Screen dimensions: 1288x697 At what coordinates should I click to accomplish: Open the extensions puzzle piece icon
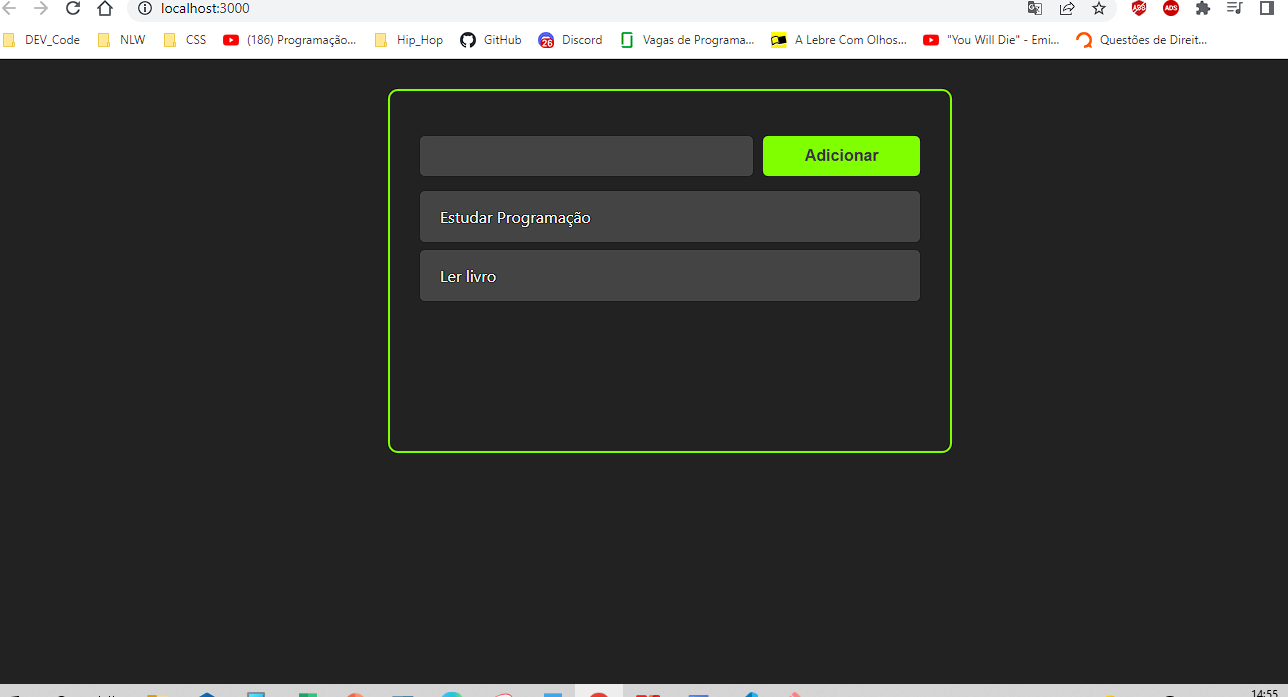click(1202, 8)
